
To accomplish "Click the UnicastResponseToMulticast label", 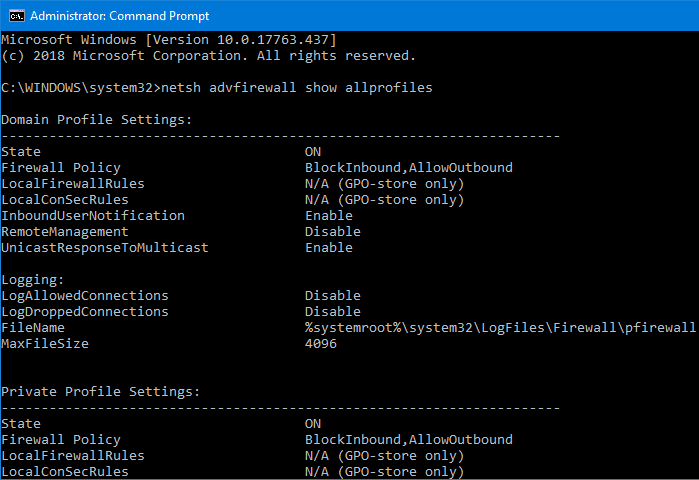I will [105, 248].
